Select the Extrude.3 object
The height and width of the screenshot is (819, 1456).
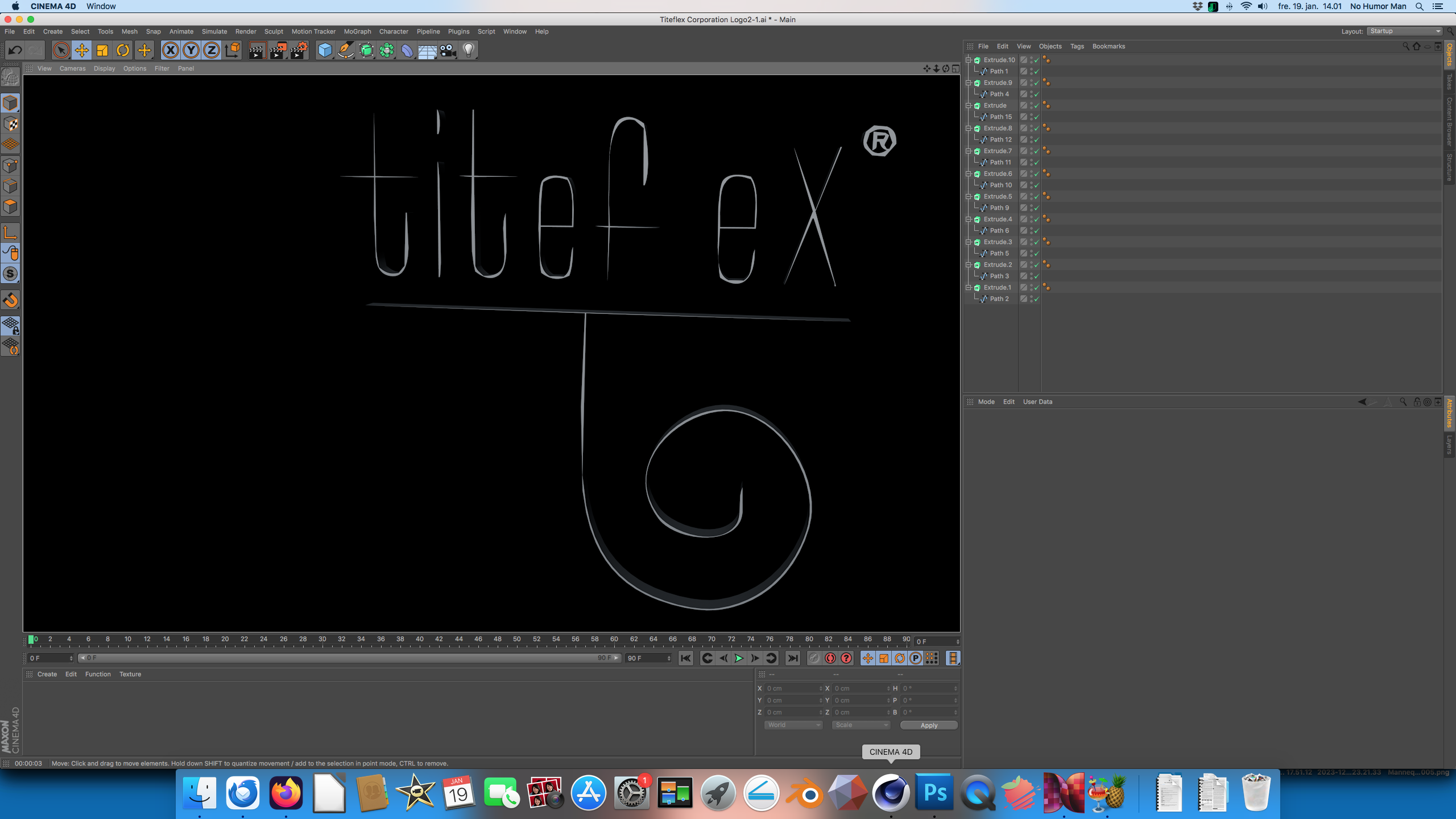pyautogui.click(x=998, y=242)
